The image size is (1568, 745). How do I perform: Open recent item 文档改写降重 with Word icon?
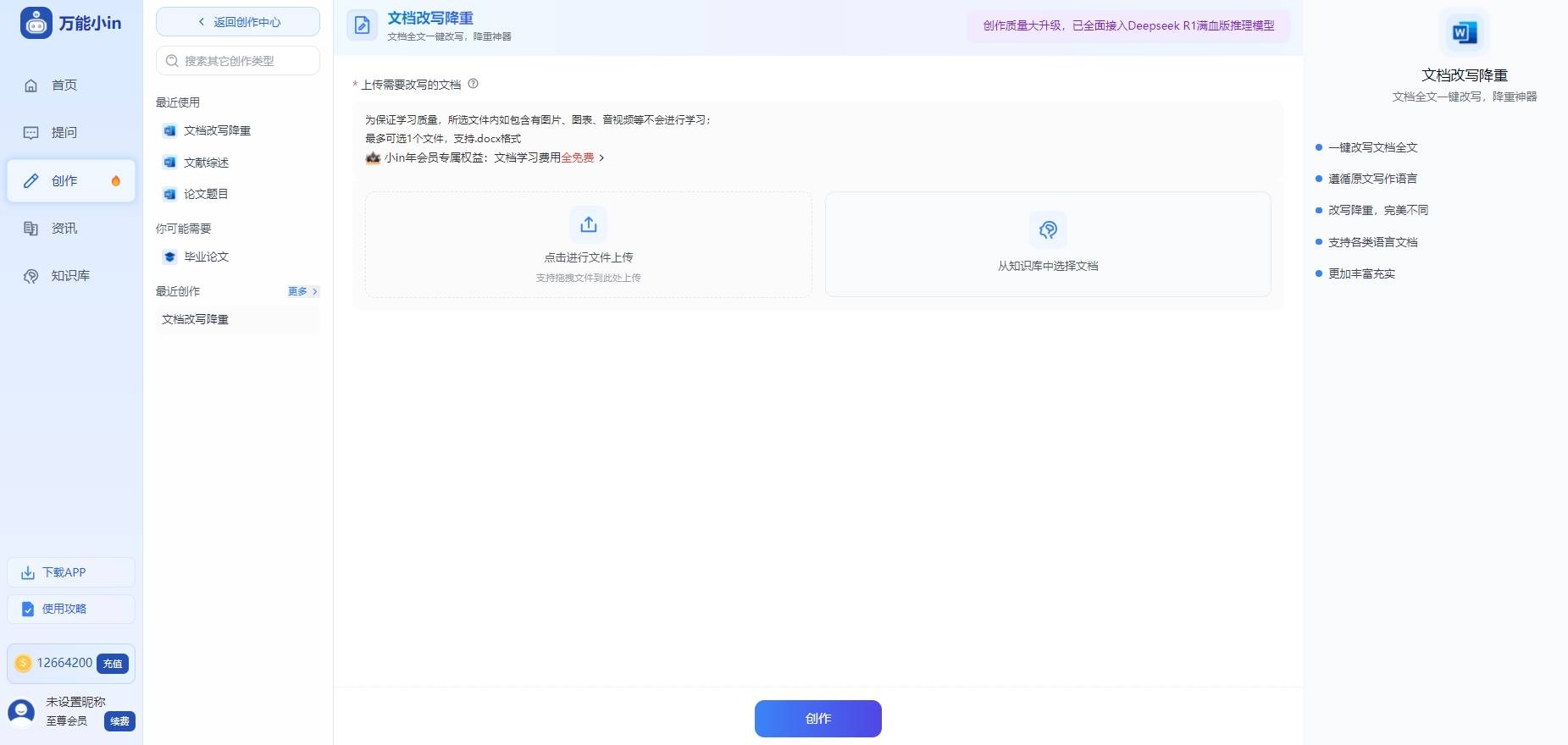238,130
